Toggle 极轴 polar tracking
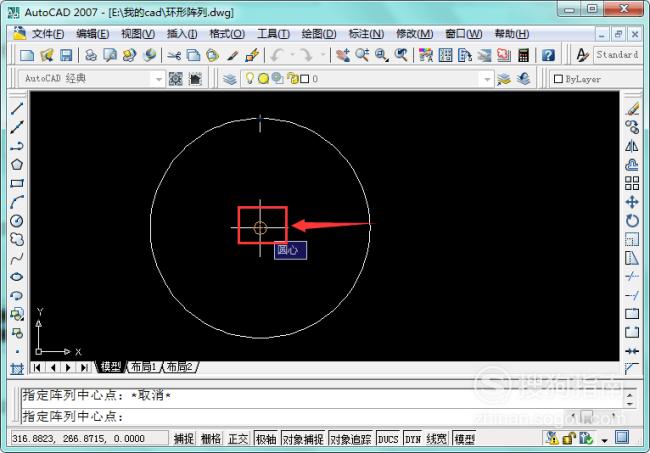 pyautogui.click(x=266, y=439)
